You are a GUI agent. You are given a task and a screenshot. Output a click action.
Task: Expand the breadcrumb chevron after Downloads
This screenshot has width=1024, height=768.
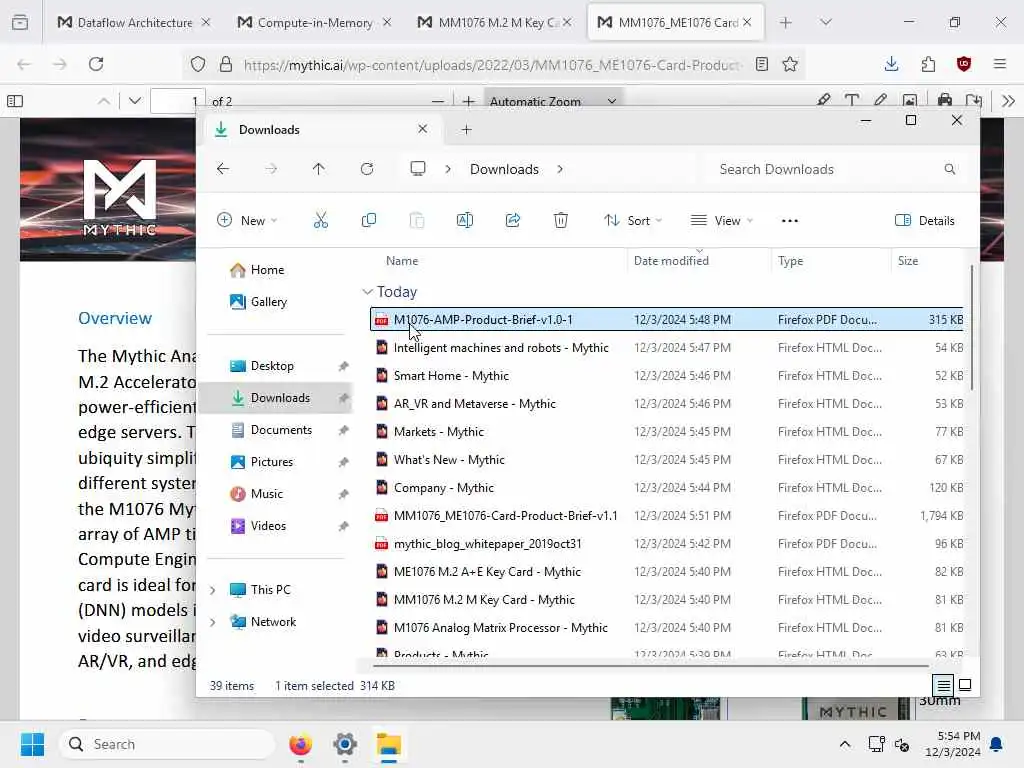[x=560, y=169]
